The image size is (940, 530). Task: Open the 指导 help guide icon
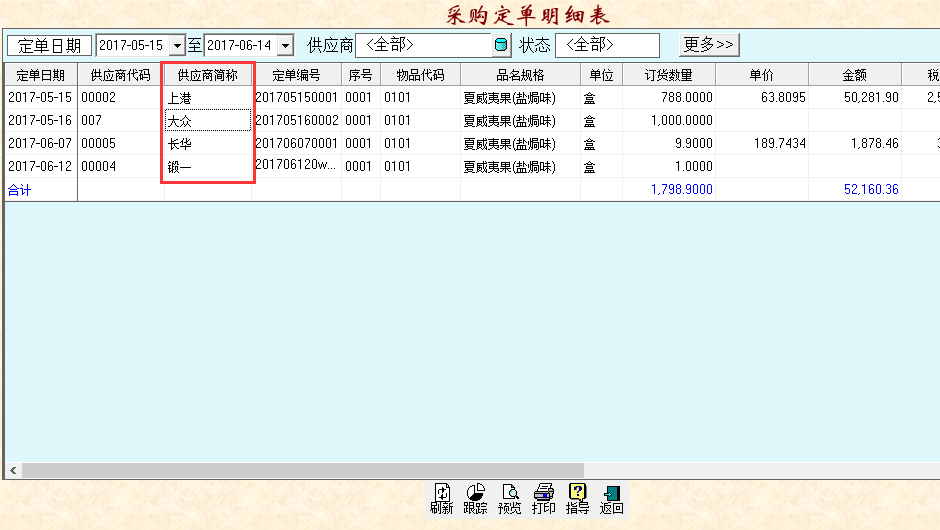click(577, 499)
